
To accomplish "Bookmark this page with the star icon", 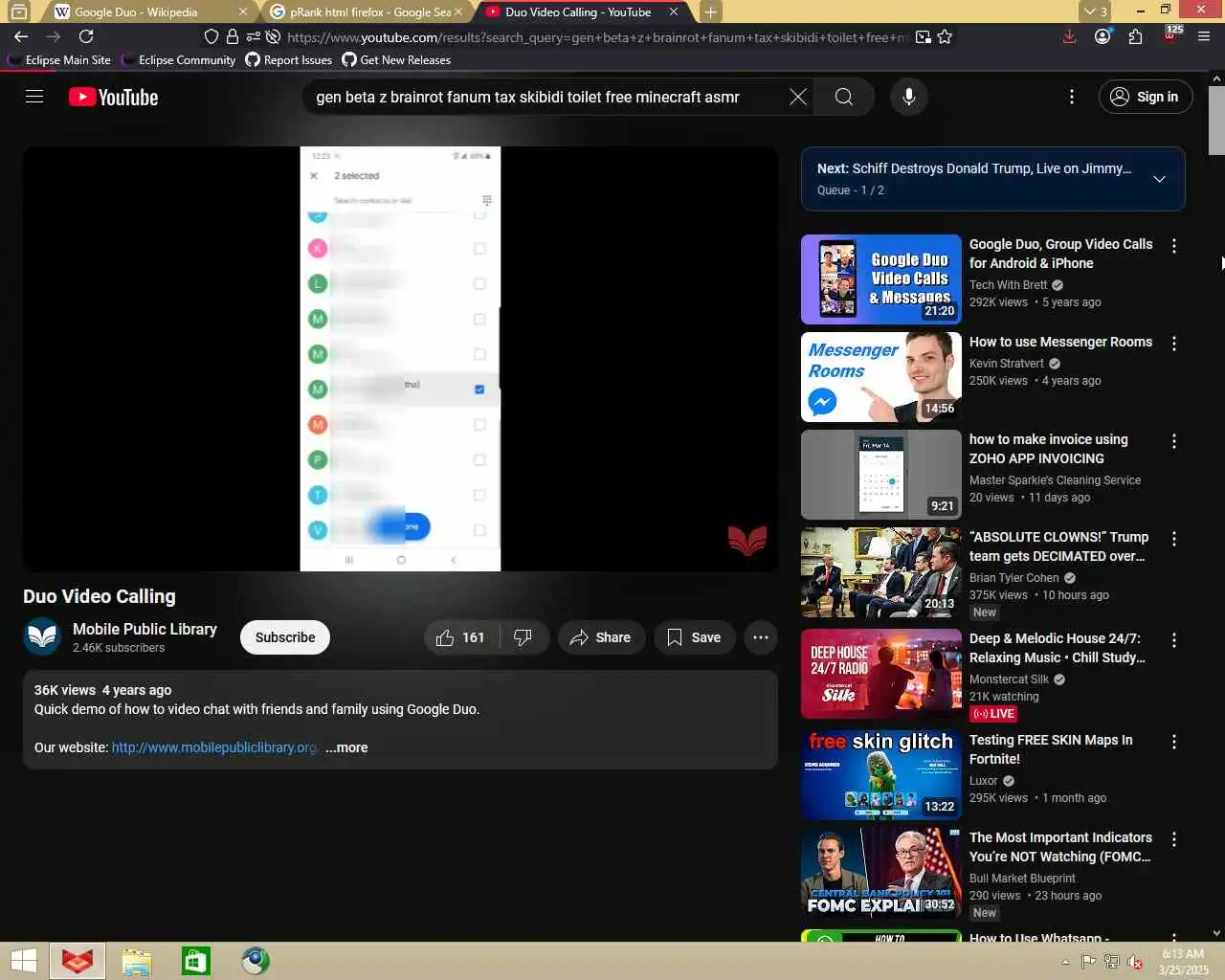I will pos(946,36).
